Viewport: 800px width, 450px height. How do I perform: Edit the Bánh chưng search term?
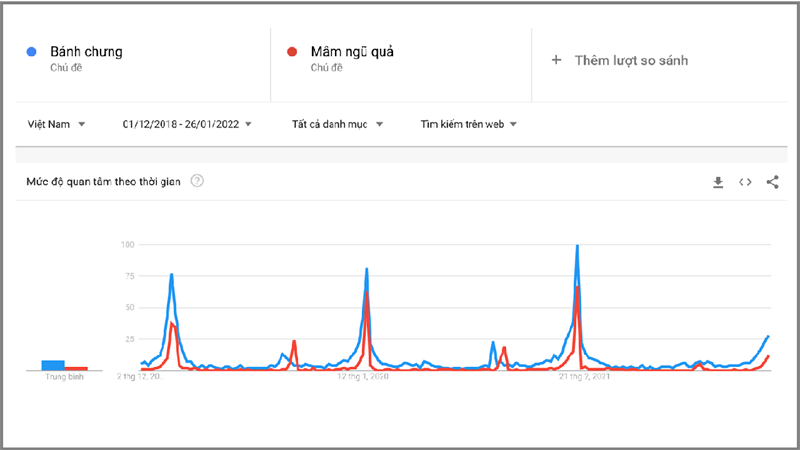(87, 52)
